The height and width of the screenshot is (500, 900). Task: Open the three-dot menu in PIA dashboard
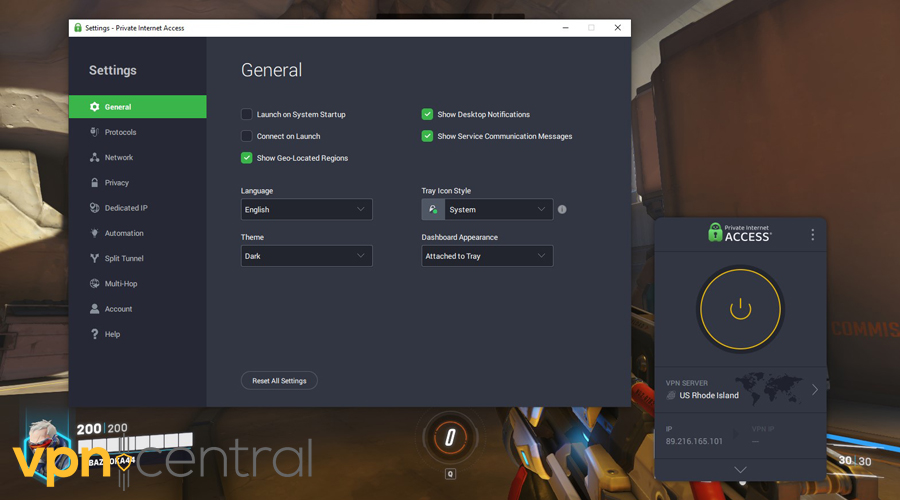pyautogui.click(x=812, y=234)
